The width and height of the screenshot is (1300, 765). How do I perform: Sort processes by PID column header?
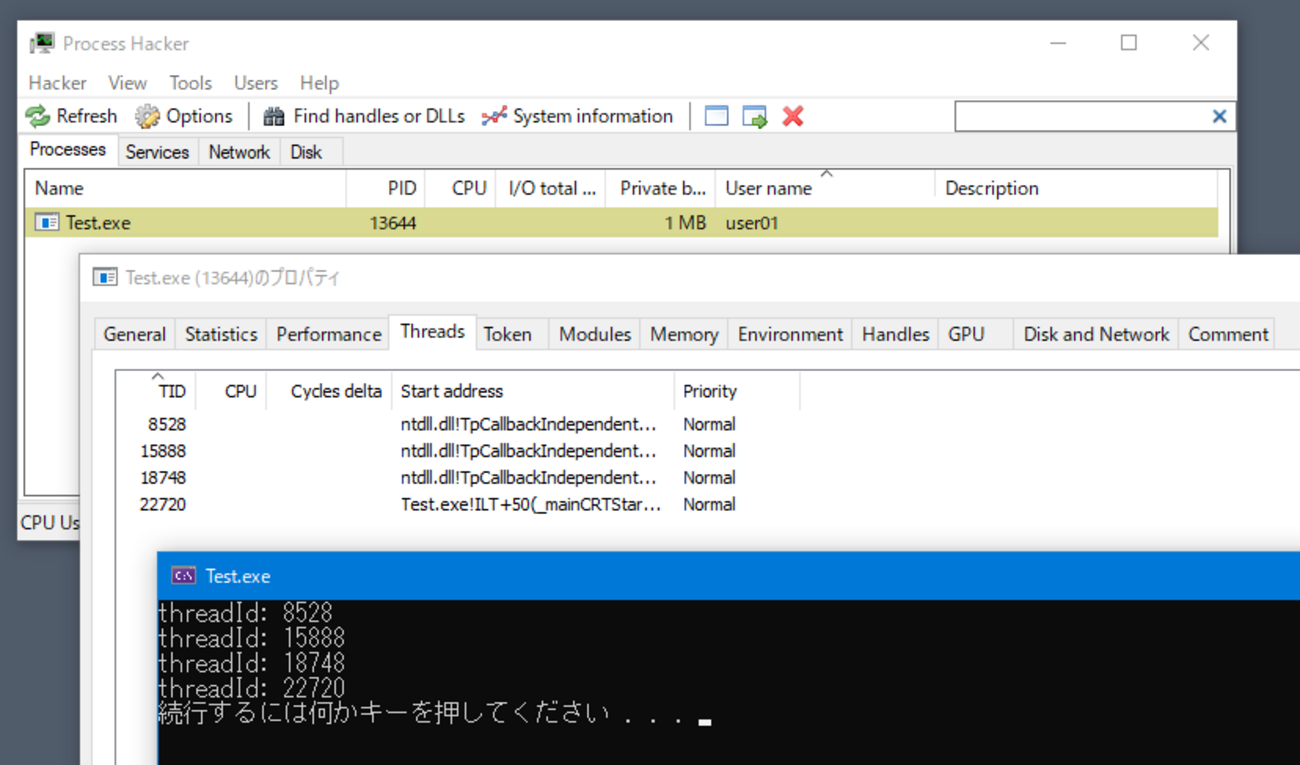386,188
